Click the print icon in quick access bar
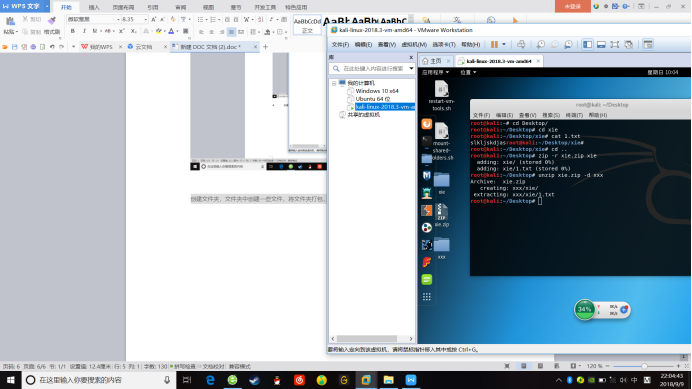Screen dimensions: 692x389 (33, 46)
